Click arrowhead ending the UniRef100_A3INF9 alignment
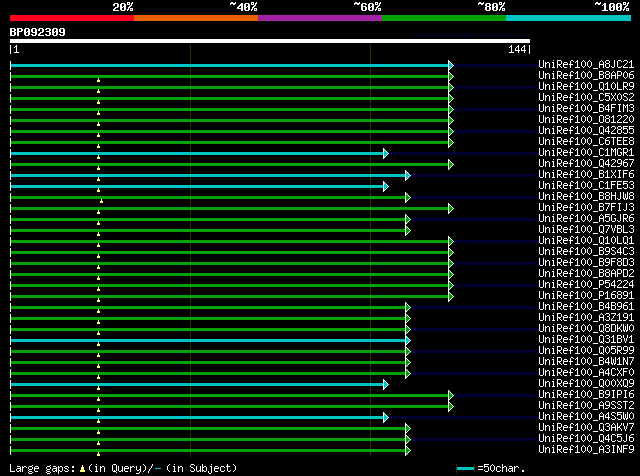The image size is (640, 476). (408, 451)
